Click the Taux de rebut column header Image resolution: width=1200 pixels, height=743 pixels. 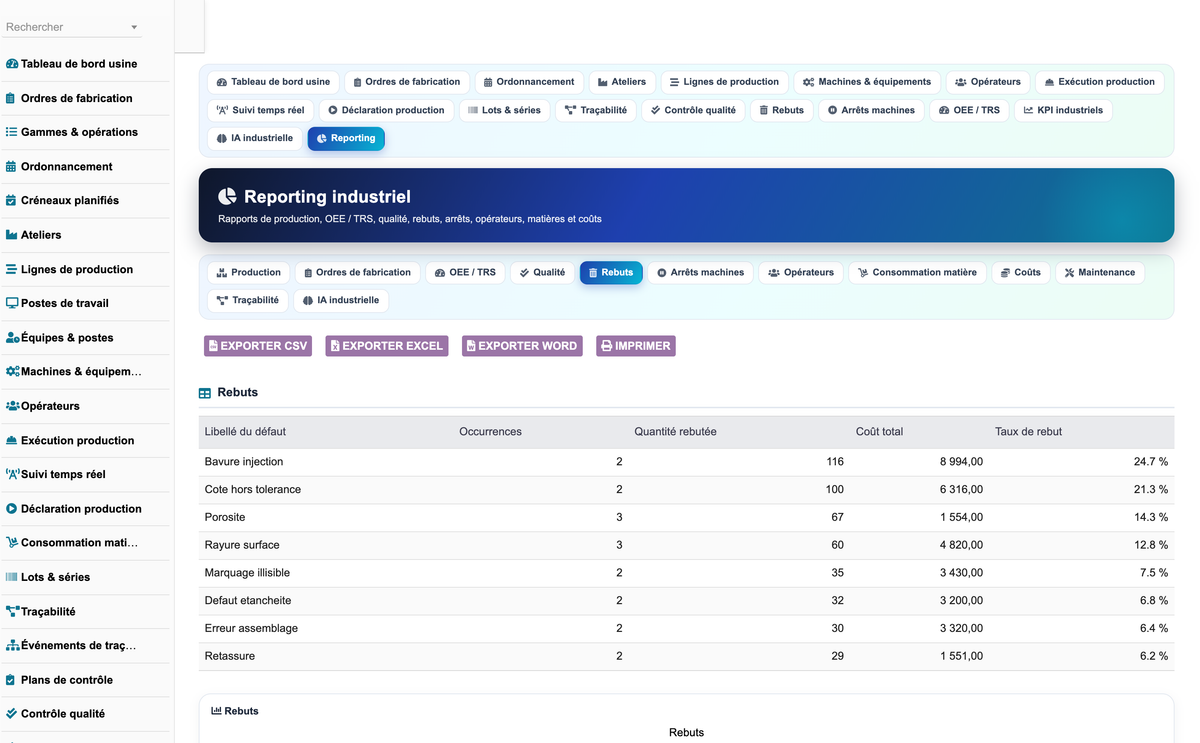coord(1028,432)
